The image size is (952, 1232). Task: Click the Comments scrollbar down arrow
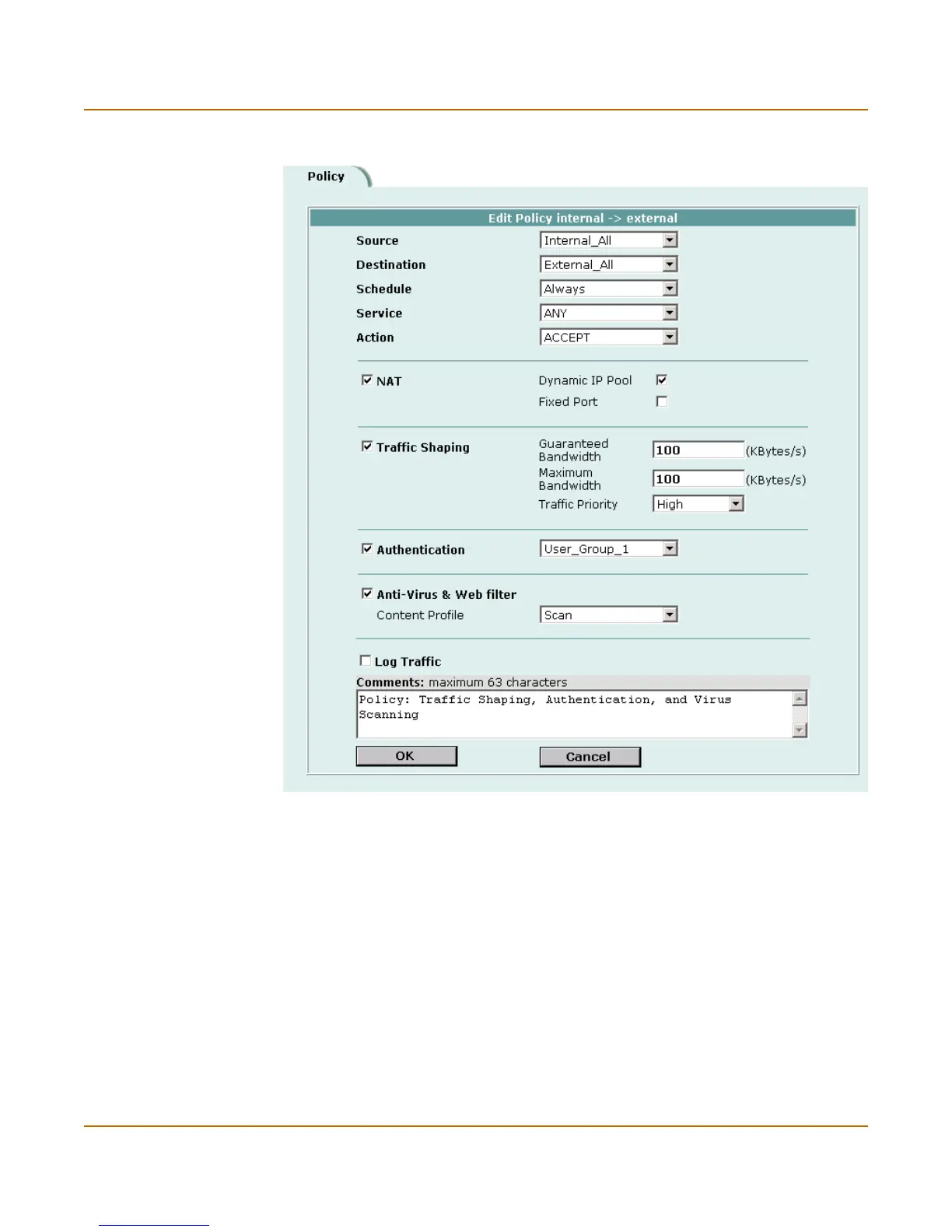coord(800,730)
